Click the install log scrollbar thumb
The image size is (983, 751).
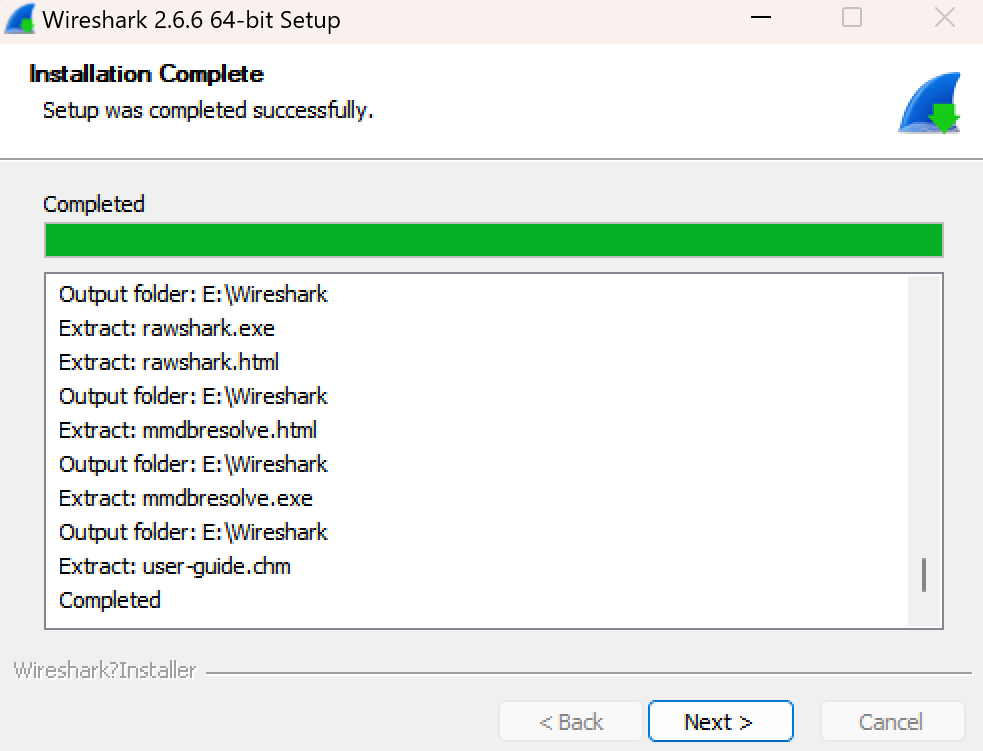[x=923, y=575]
